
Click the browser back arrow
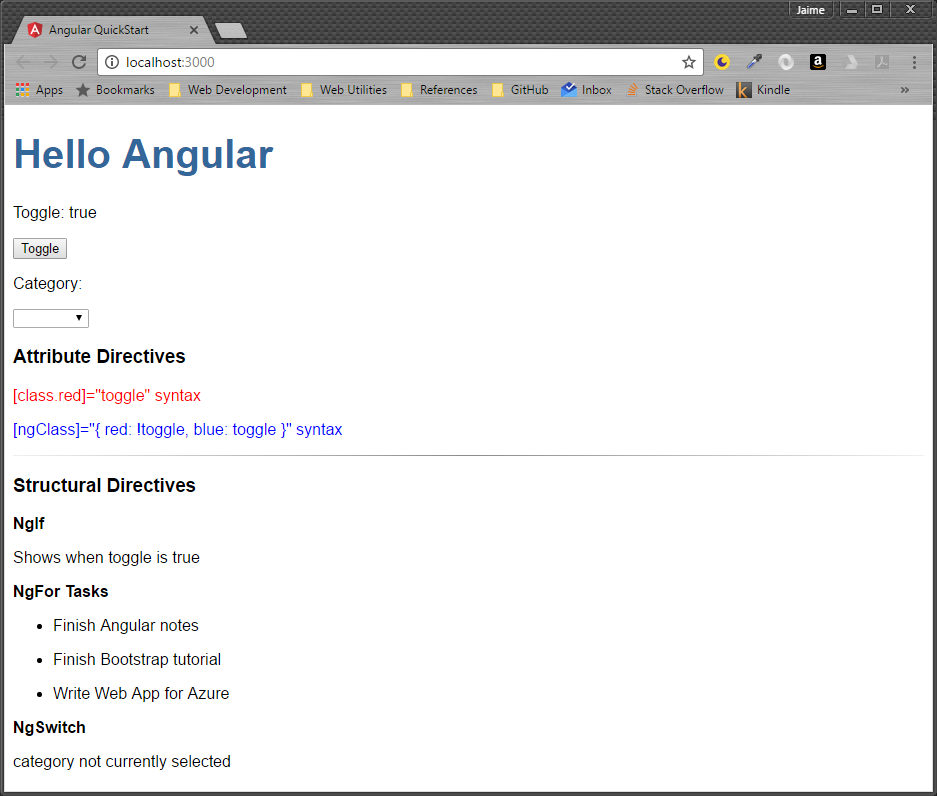pyautogui.click(x=23, y=62)
